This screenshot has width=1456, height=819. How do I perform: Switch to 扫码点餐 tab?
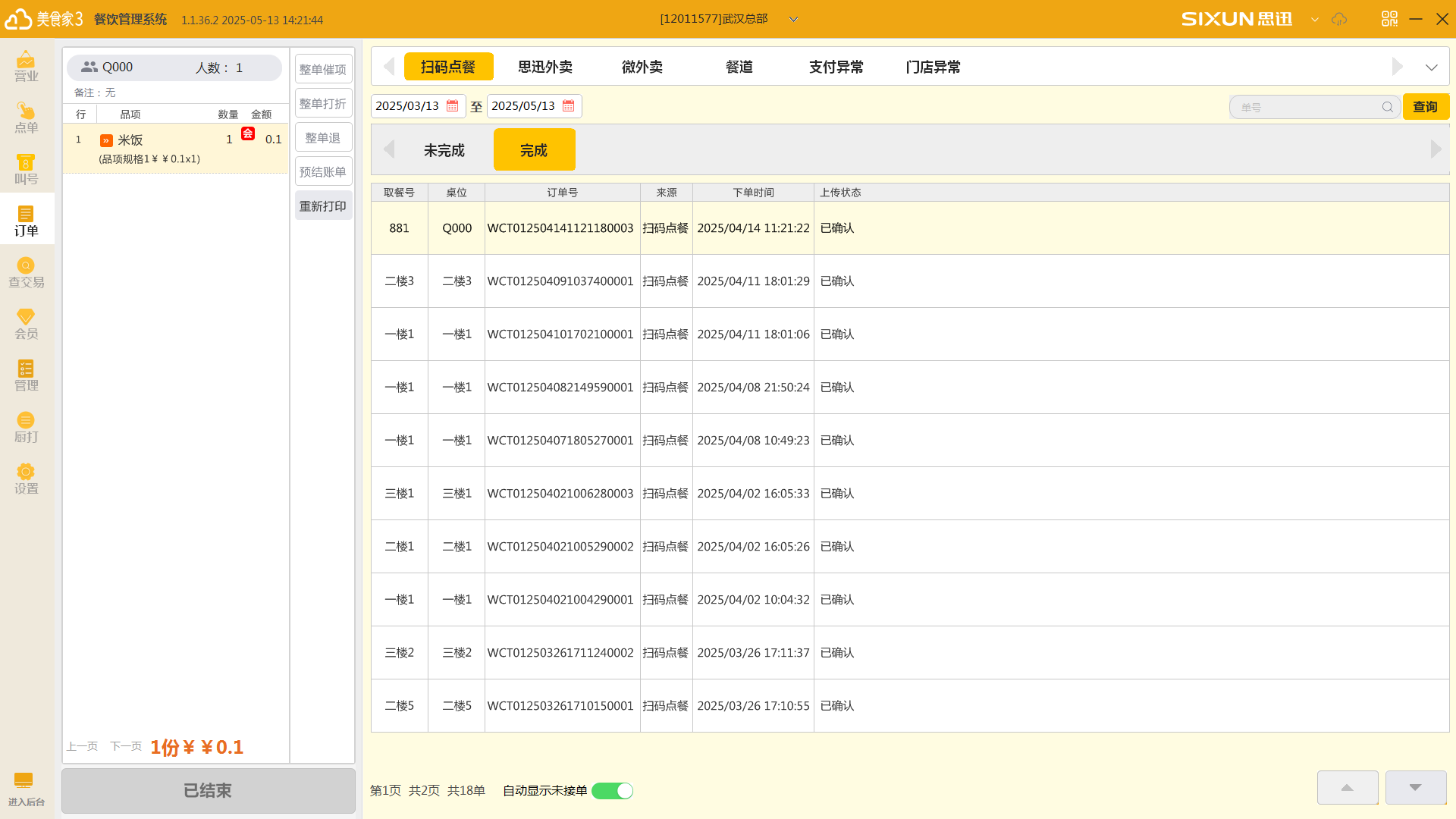[448, 67]
